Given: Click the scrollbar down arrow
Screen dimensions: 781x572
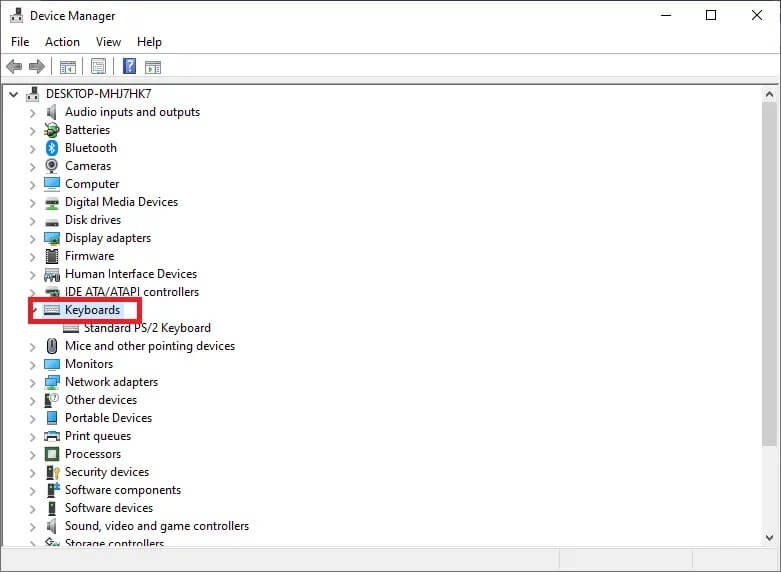Looking at the screenshot, I should tap(770, 538).
